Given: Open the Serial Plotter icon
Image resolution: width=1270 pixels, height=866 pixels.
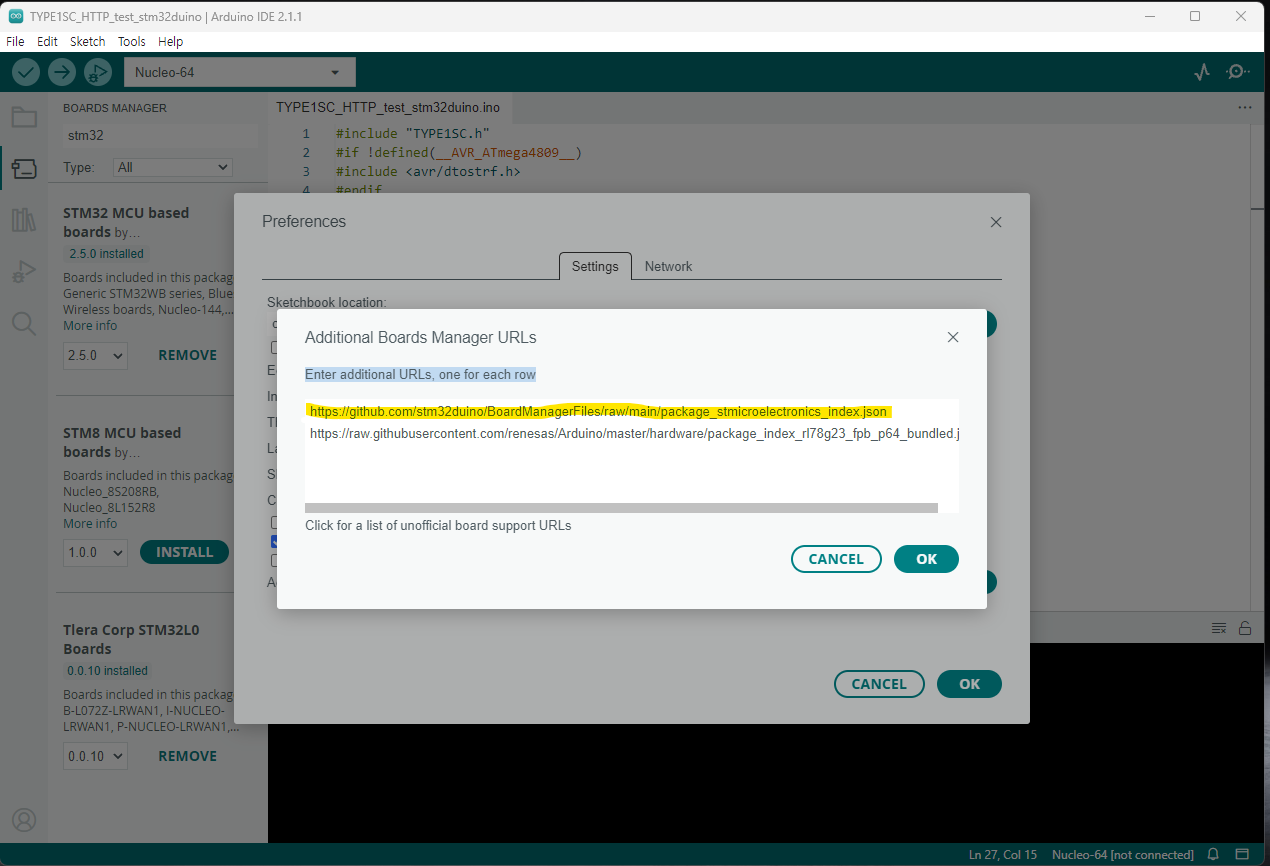Looking at the screenshot, I should tap(1203, 72).
